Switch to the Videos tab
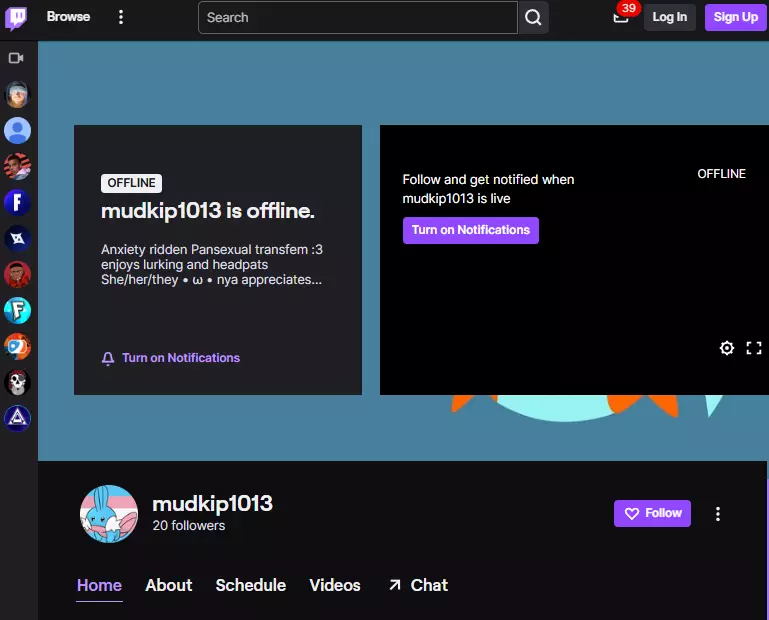 coord(335,585)
